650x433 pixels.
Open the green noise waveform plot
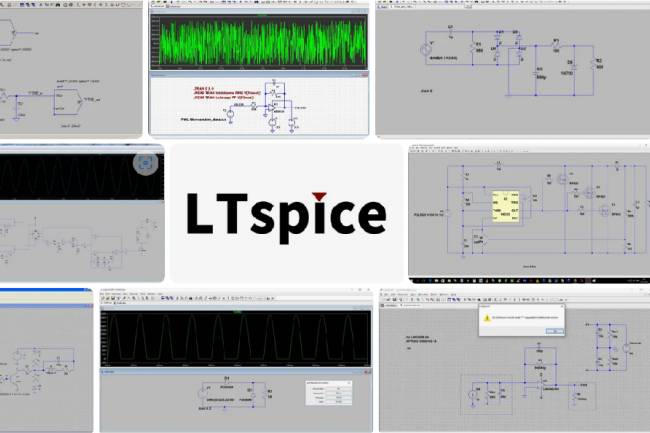[259, 39]
